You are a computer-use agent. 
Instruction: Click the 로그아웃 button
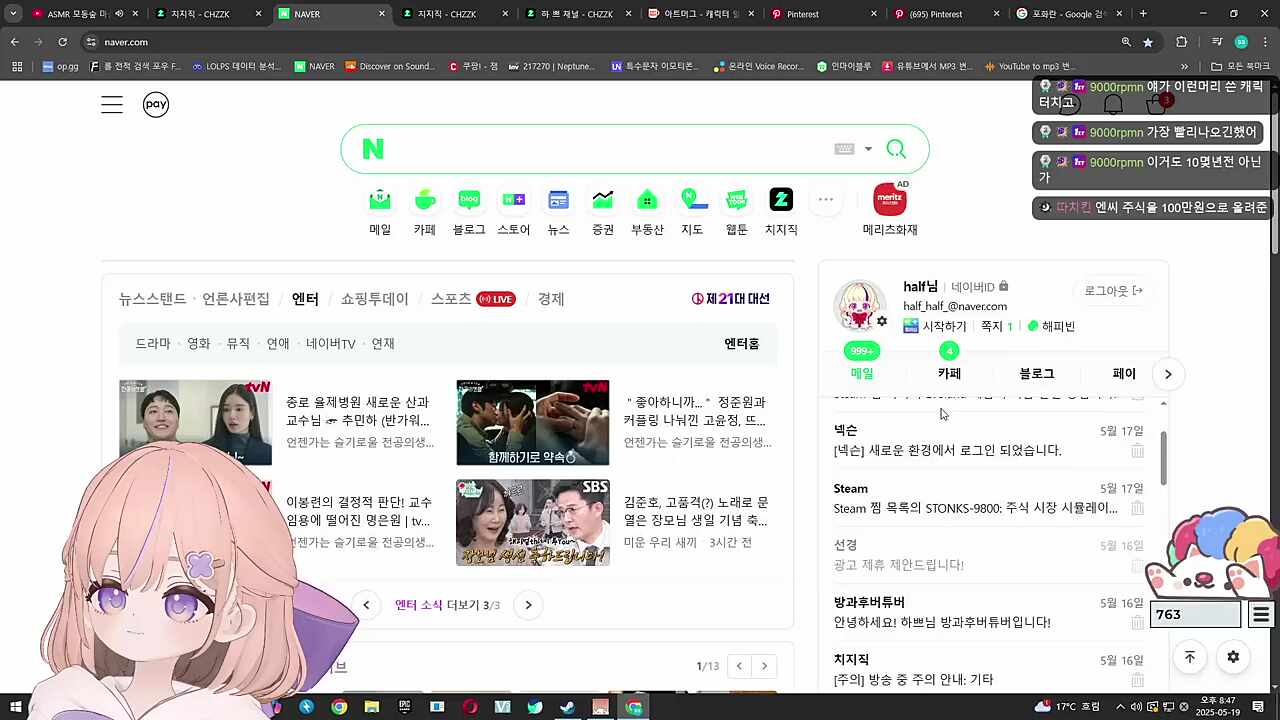1114,291
